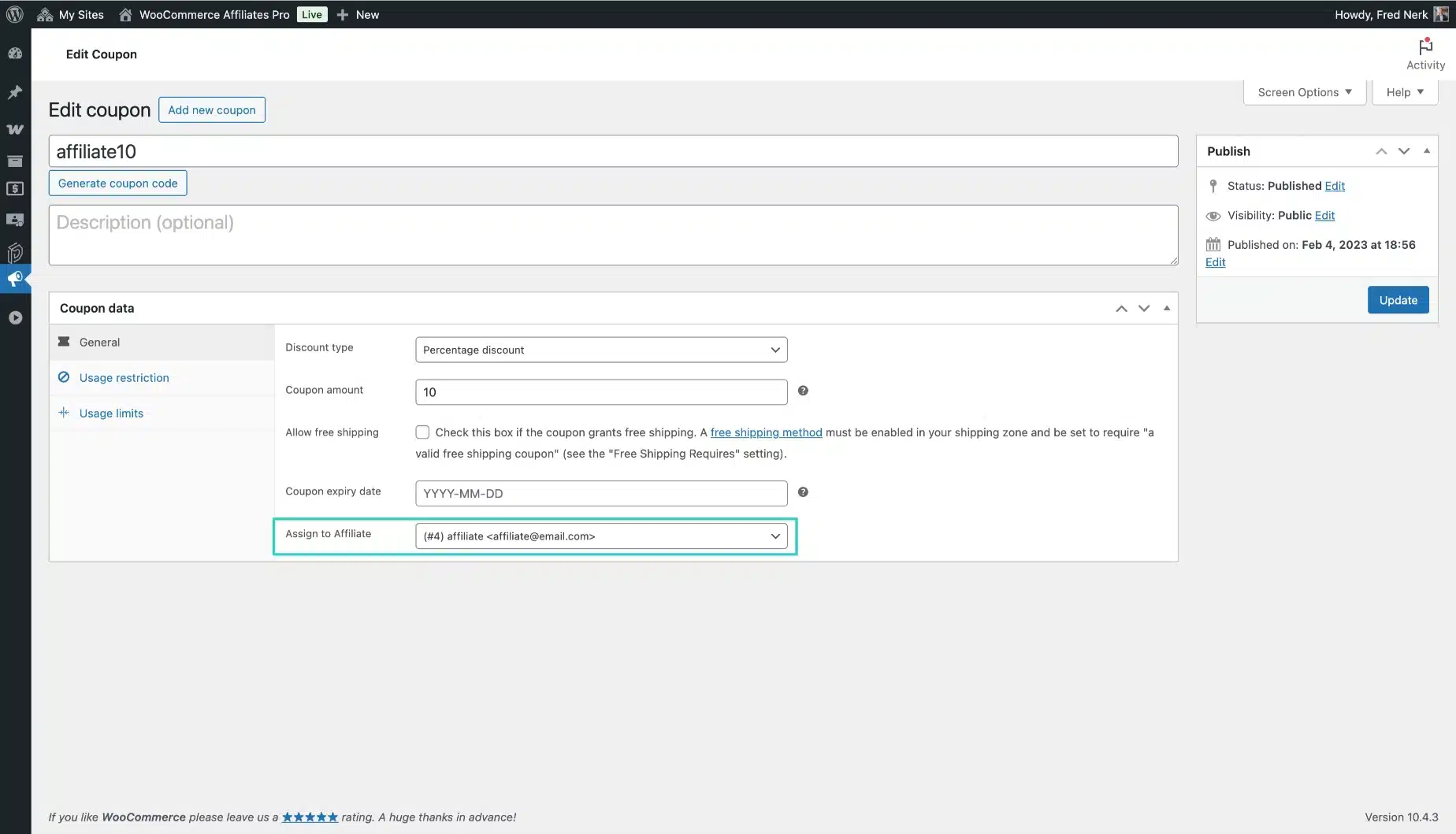
Task: Toggle the Publish panel collapse arrow
Action: tap(1426, 151)
